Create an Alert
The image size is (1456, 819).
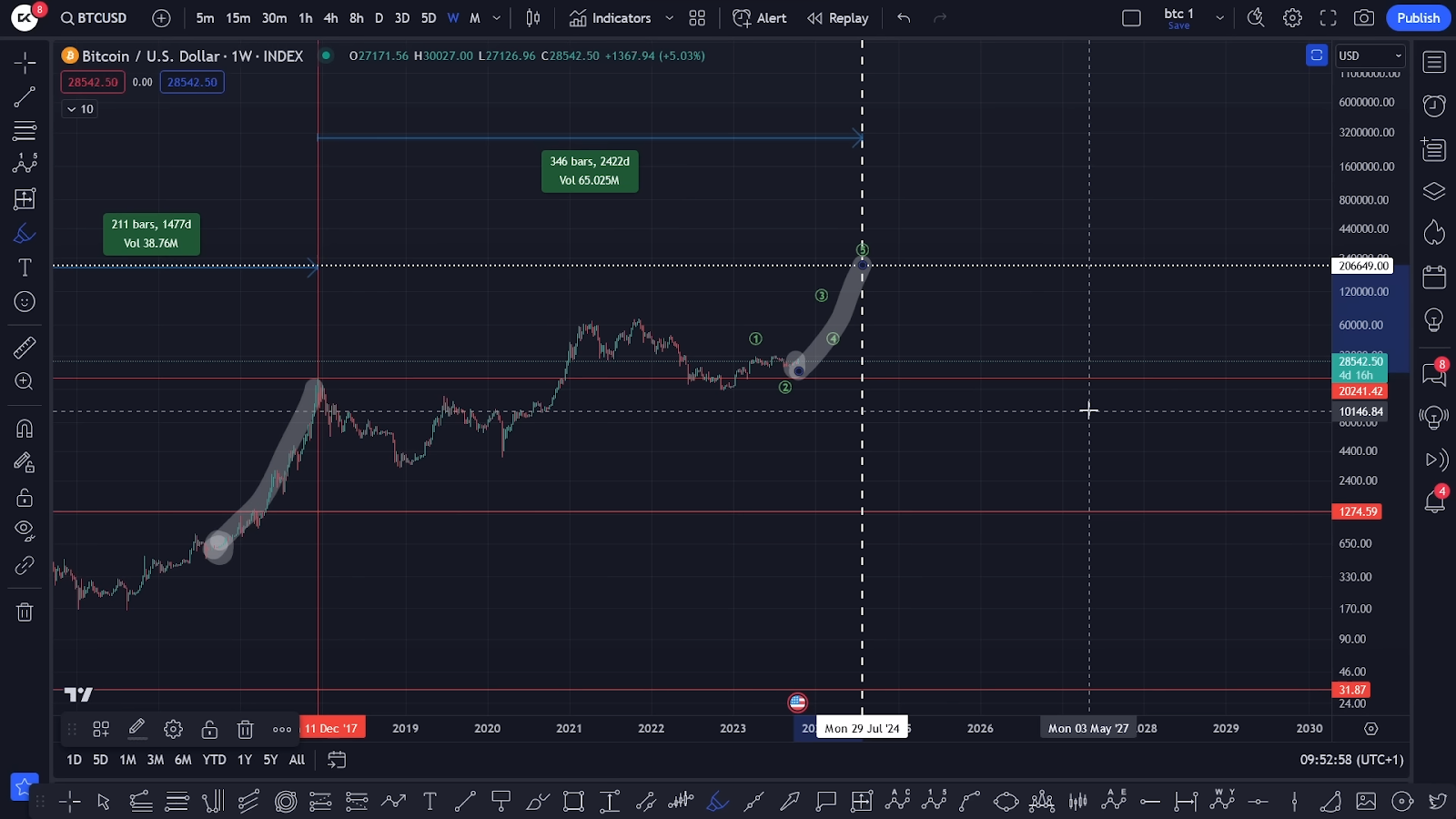[760, 18]
